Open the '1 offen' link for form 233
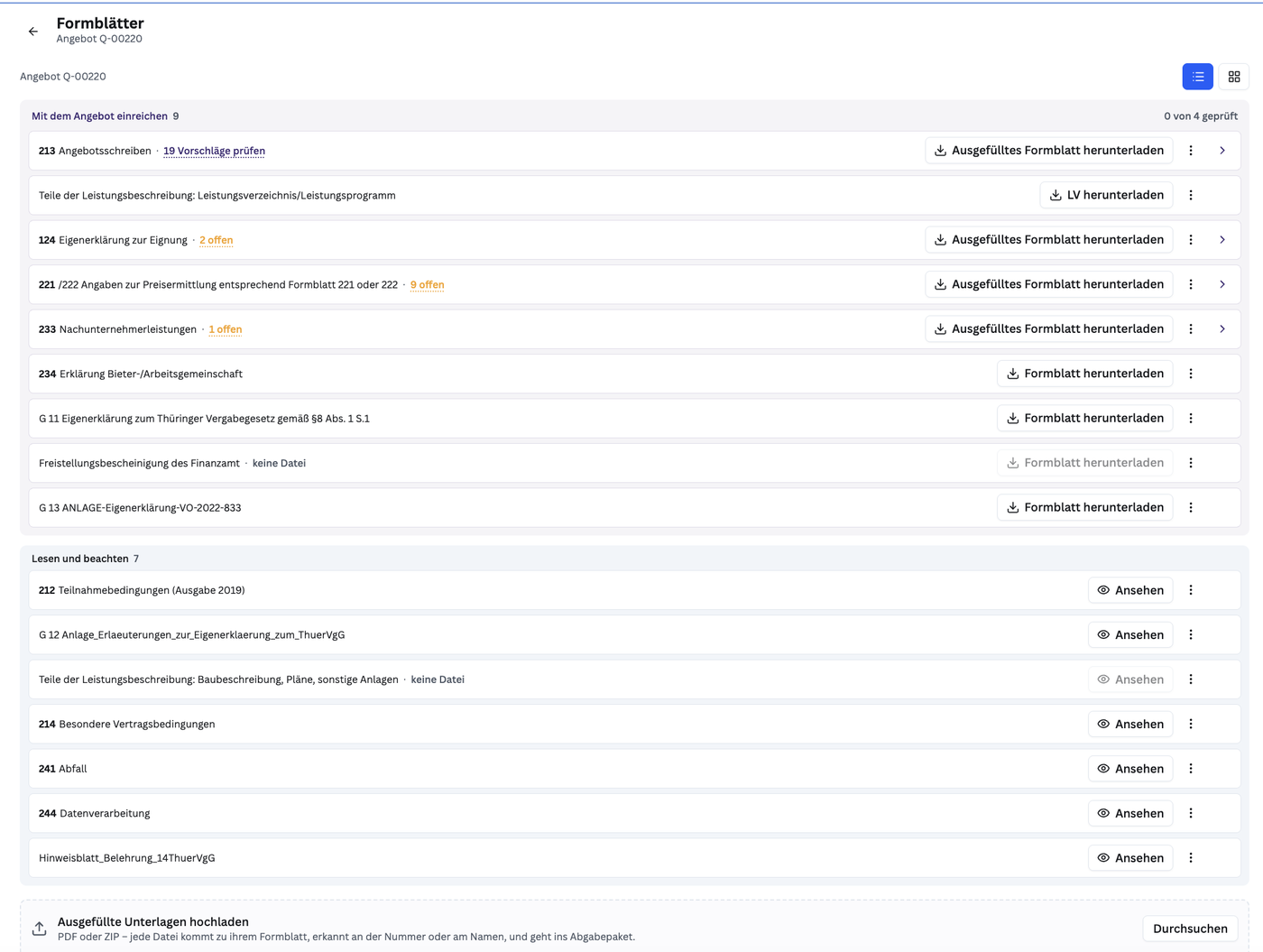The height and width of the screenshot is (952, 1263). coord(226,330)
